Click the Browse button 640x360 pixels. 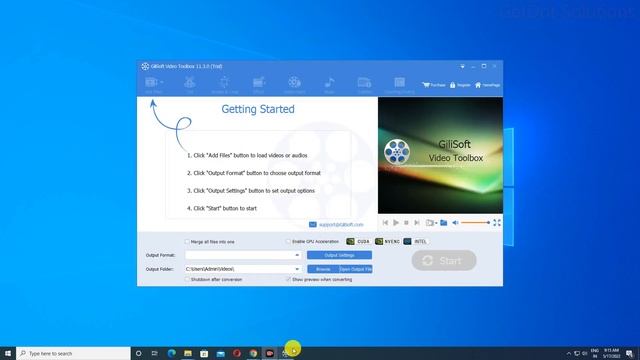[323, 269]
